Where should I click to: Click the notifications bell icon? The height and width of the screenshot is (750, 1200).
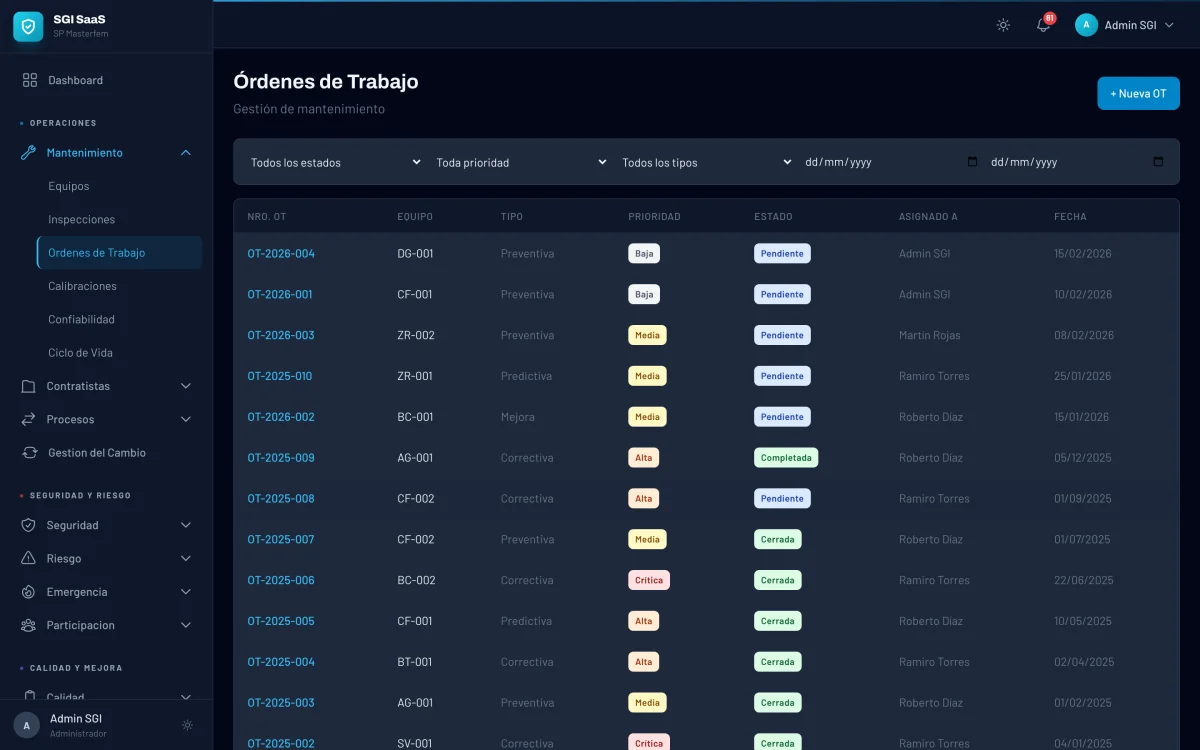[x=1043, y=25]
